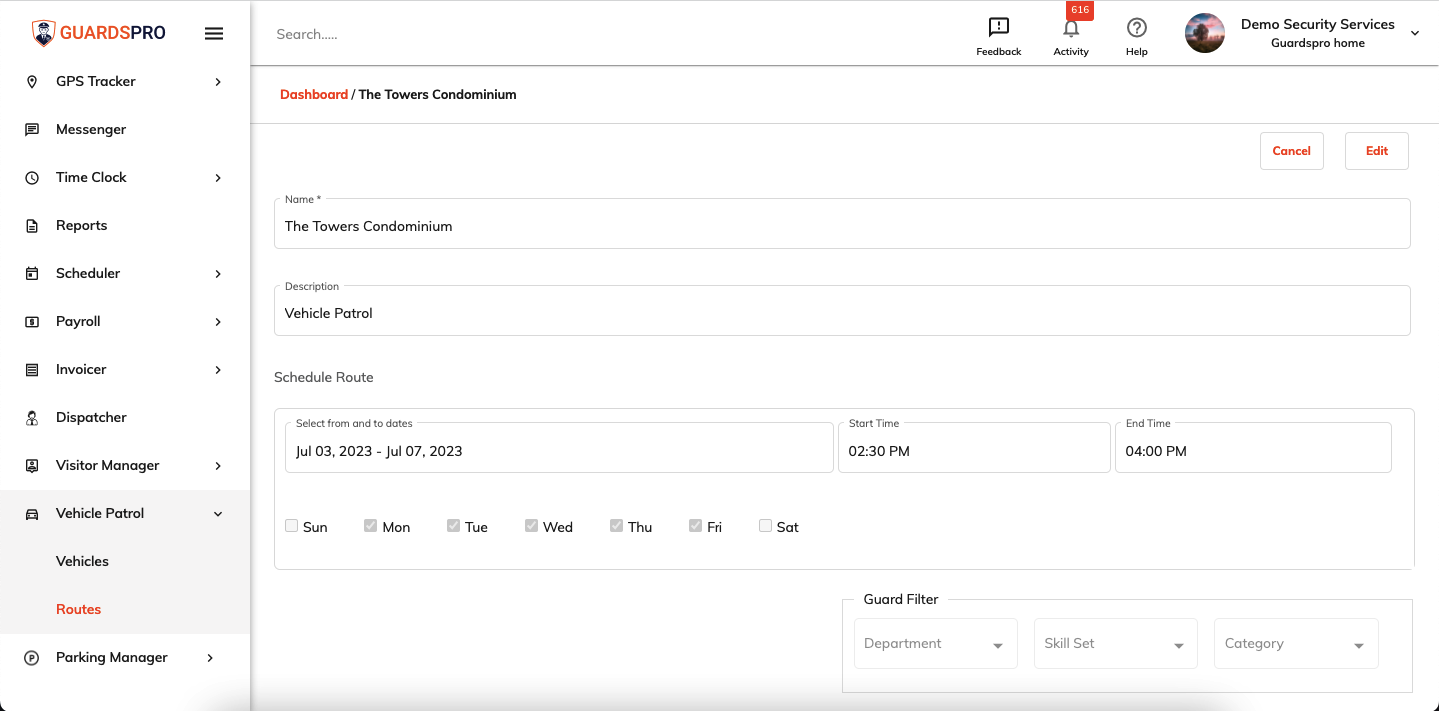Toggle the Sat checkbox
The image size is (1439, 711).
[765, 525]
